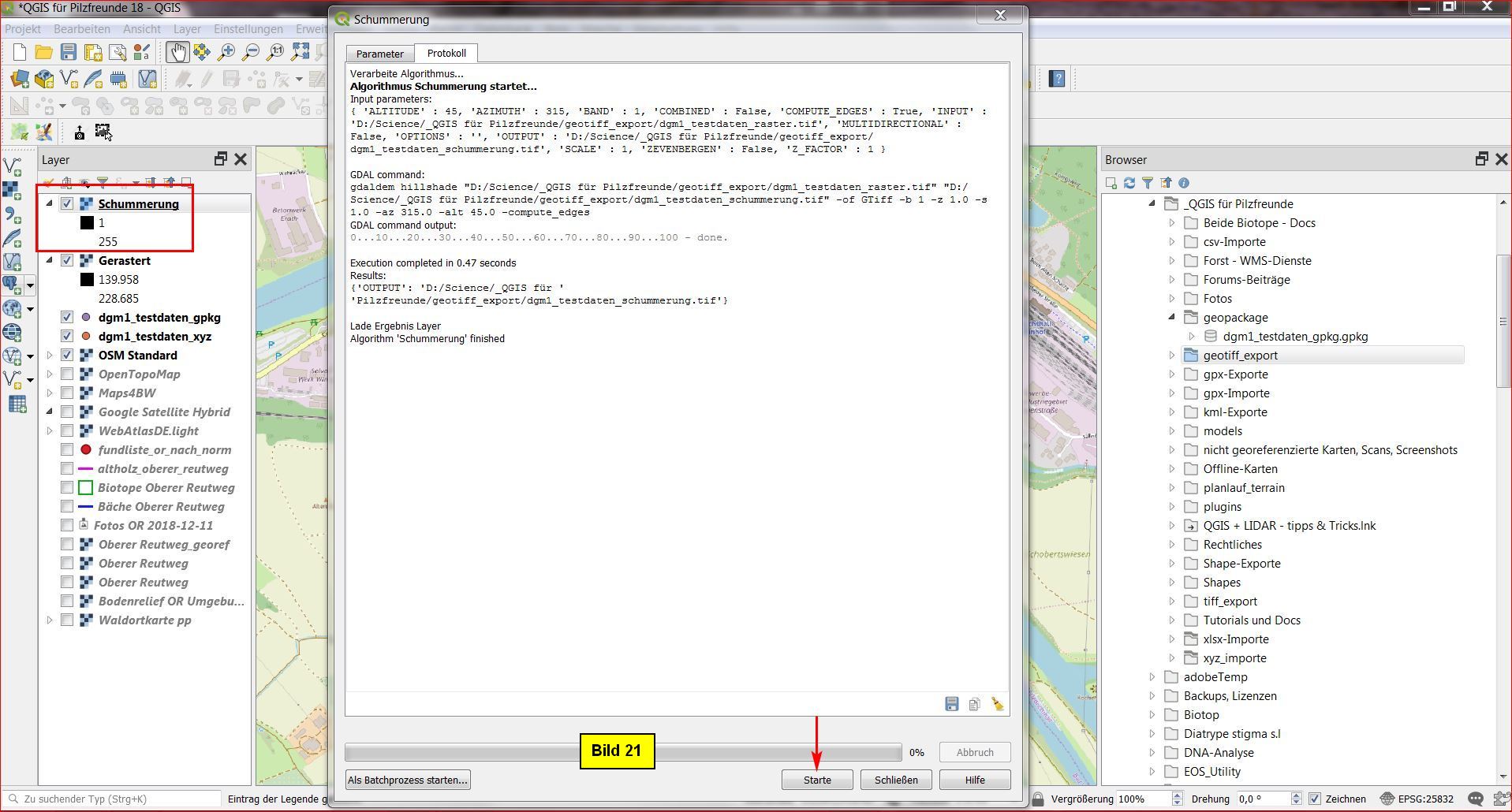Switch to the Parameter tab

coord(379,54)
